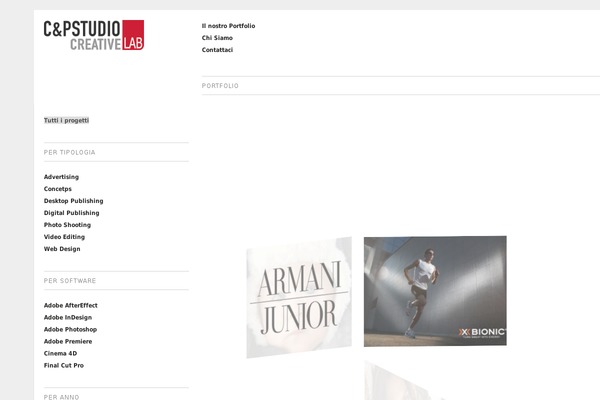Click the PER SOFTWARE heading
This screenshot has height=400, width=600.
(70, 281)
